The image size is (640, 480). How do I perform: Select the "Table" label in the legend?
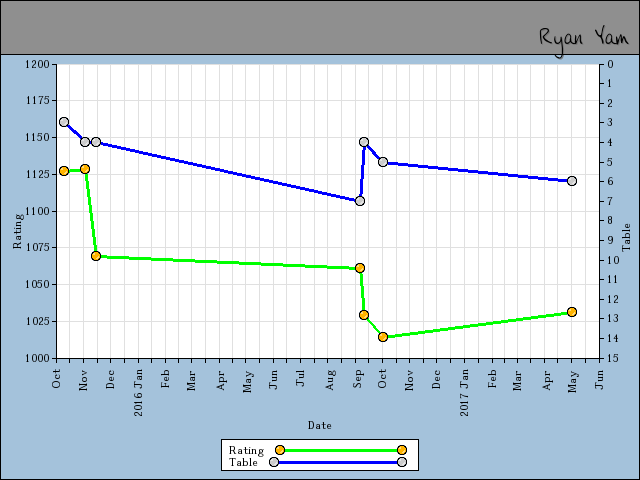point(243,462)
